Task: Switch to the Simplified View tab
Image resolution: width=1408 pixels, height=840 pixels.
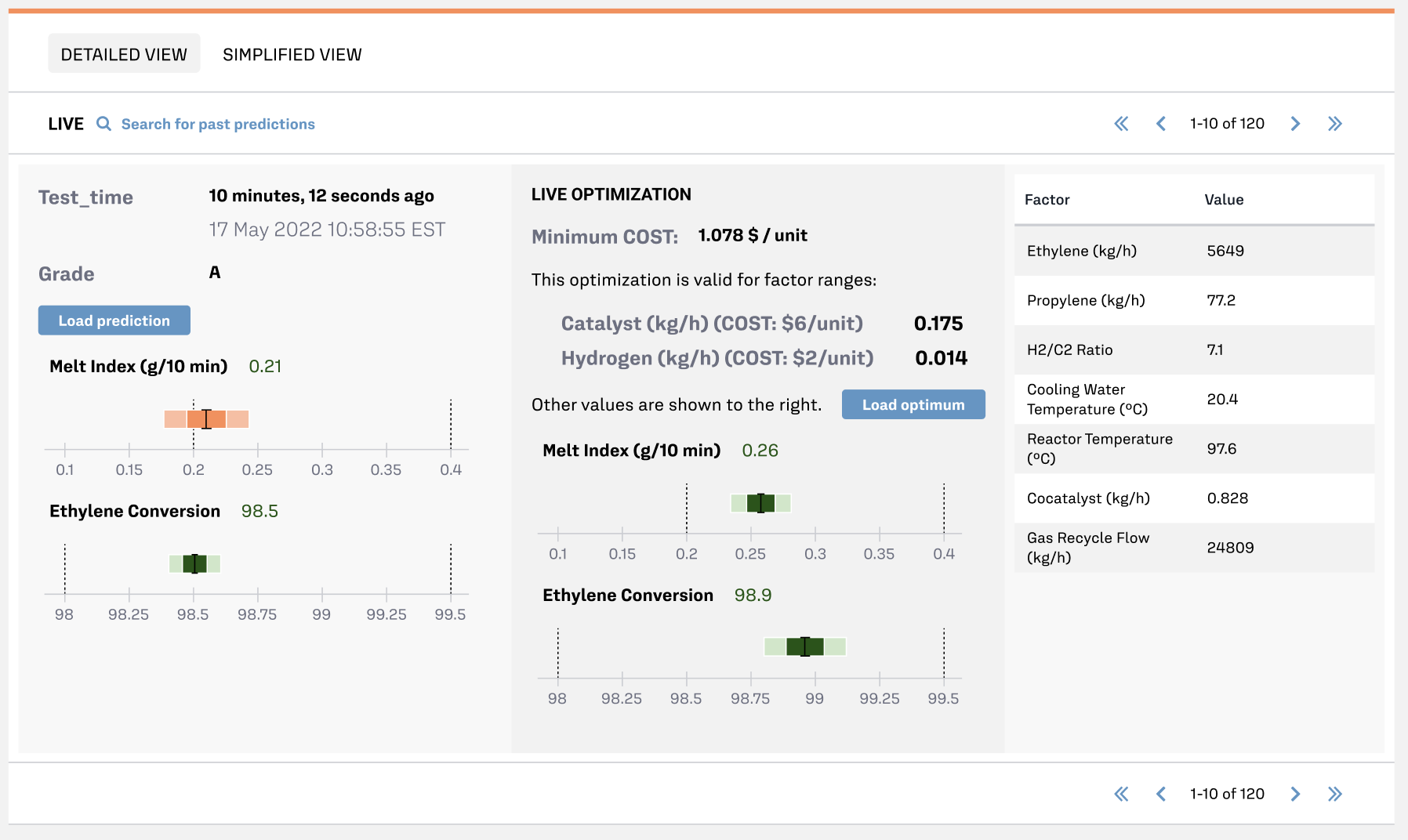Action: click(292, 54)
